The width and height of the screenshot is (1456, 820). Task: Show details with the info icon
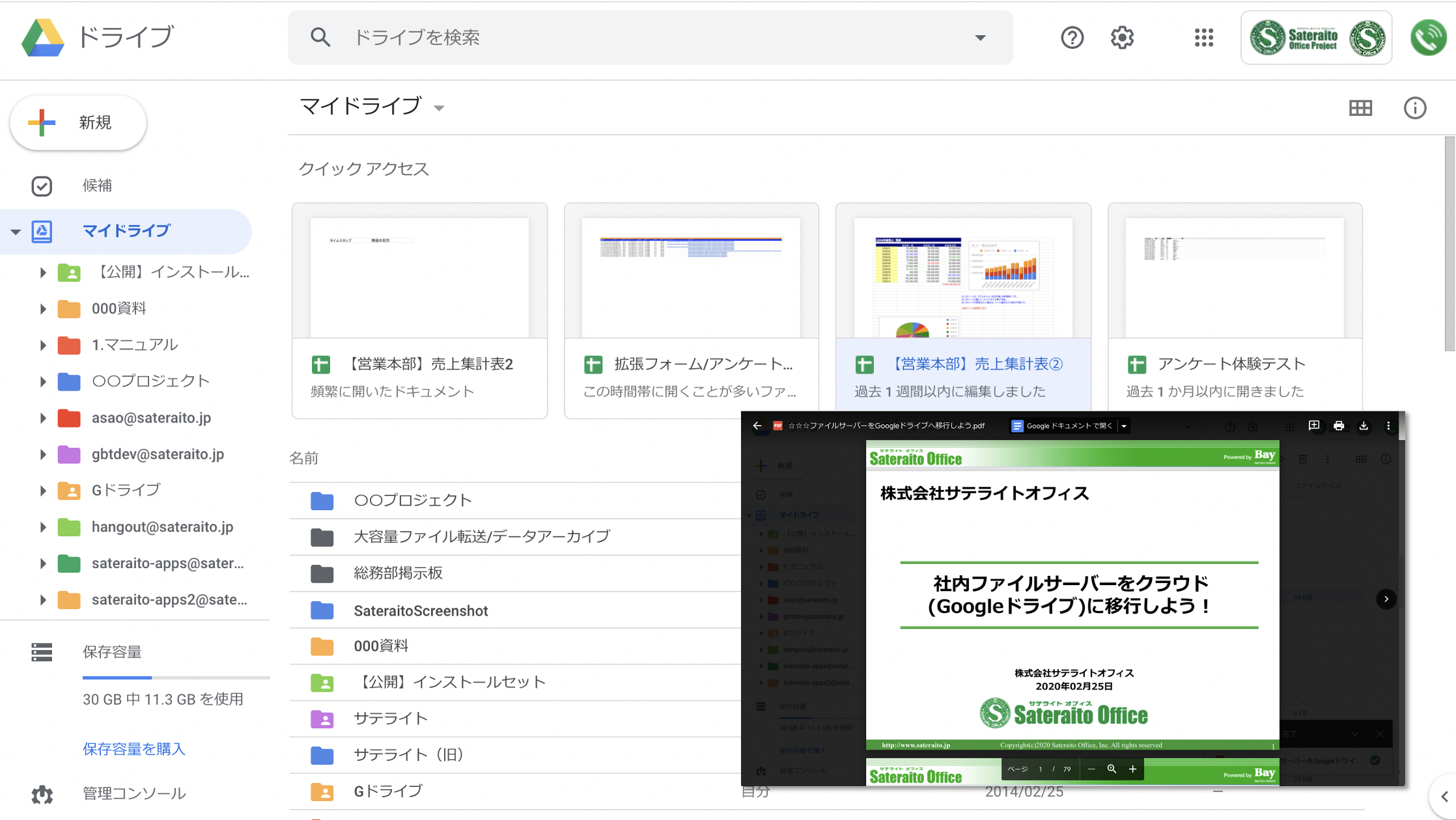[1415, 108]
